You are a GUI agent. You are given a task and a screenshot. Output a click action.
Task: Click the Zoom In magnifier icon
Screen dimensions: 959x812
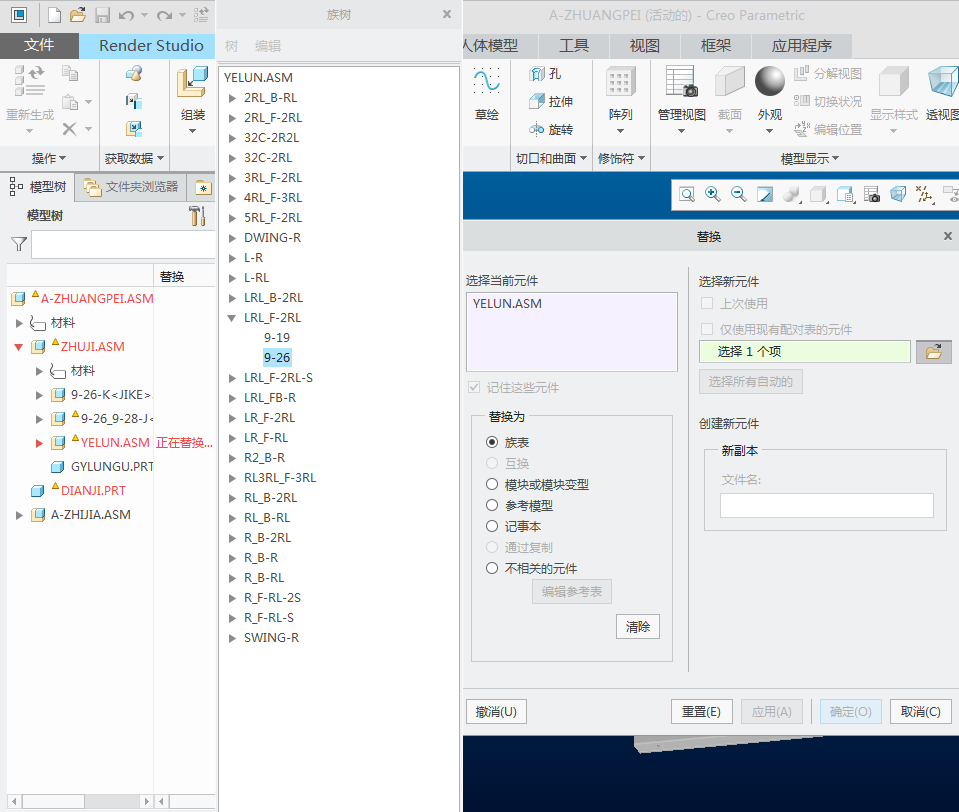point(713,195)
